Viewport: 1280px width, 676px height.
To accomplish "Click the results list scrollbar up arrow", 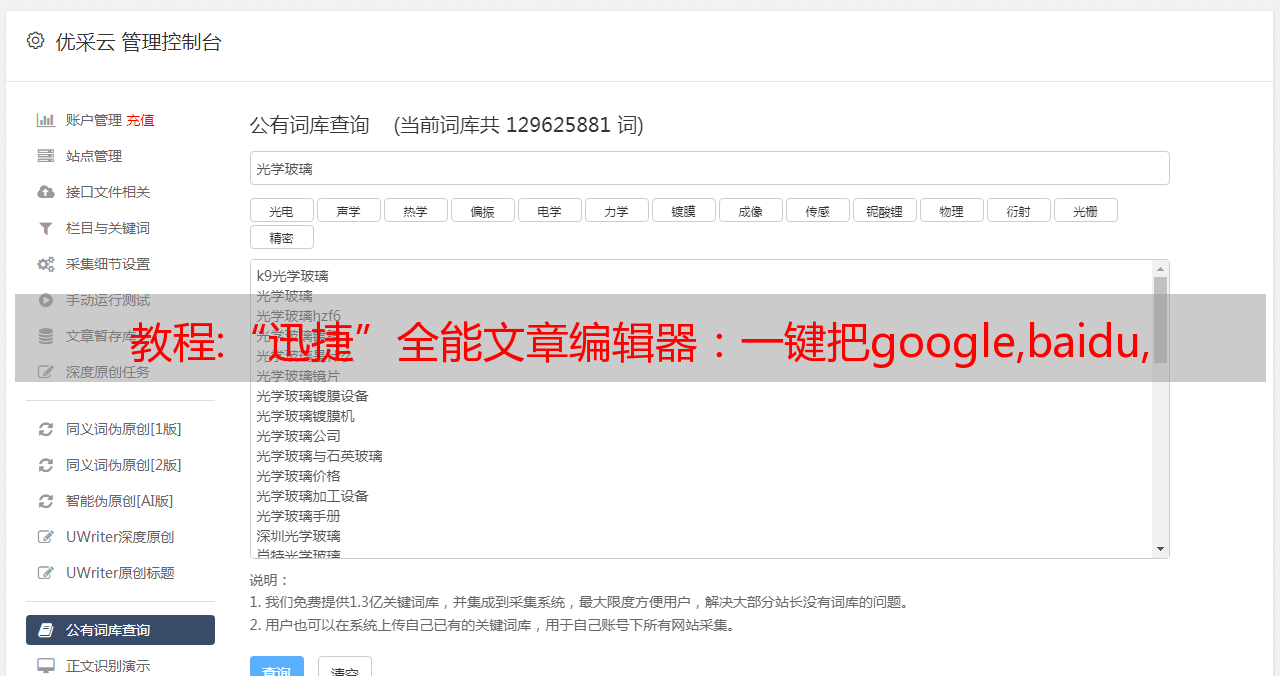I will point(1160,269).
